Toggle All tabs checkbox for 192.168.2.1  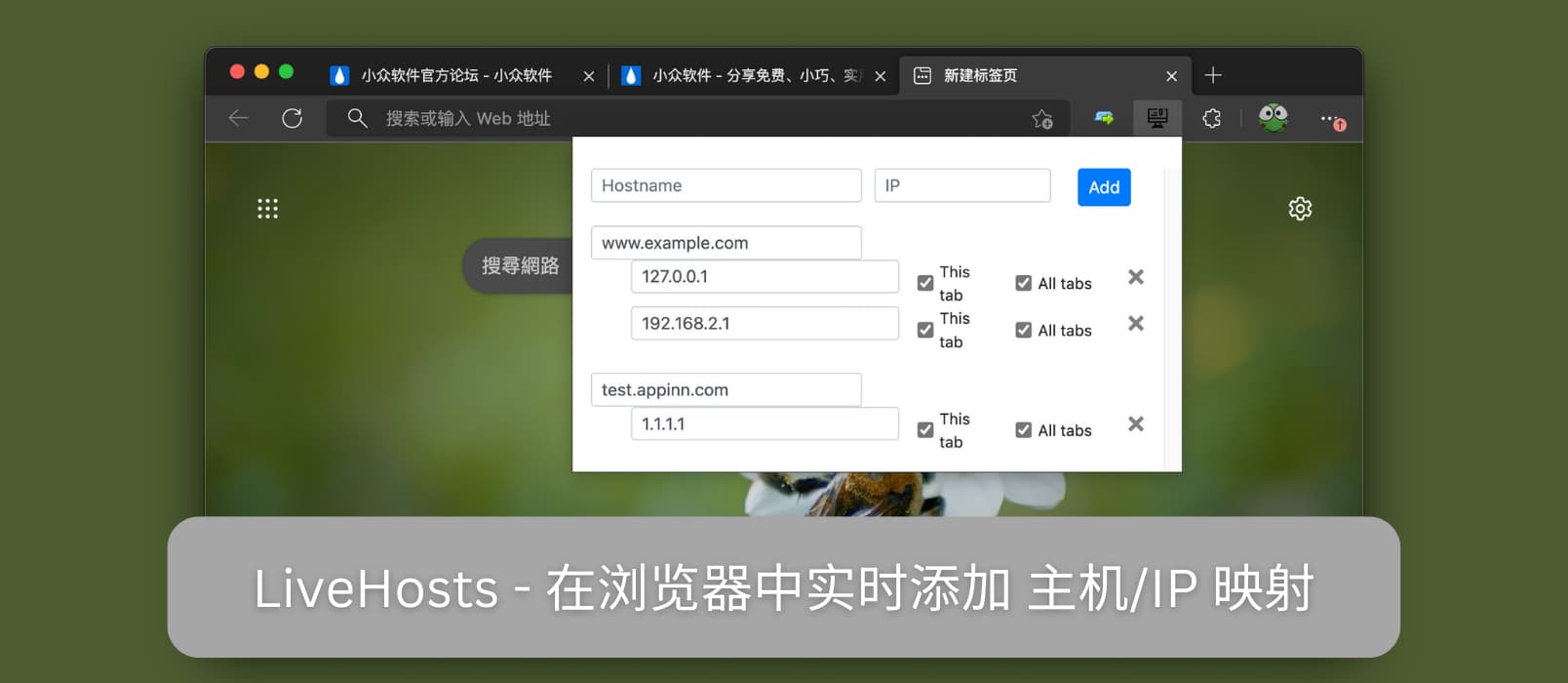tap(1023, 330)
